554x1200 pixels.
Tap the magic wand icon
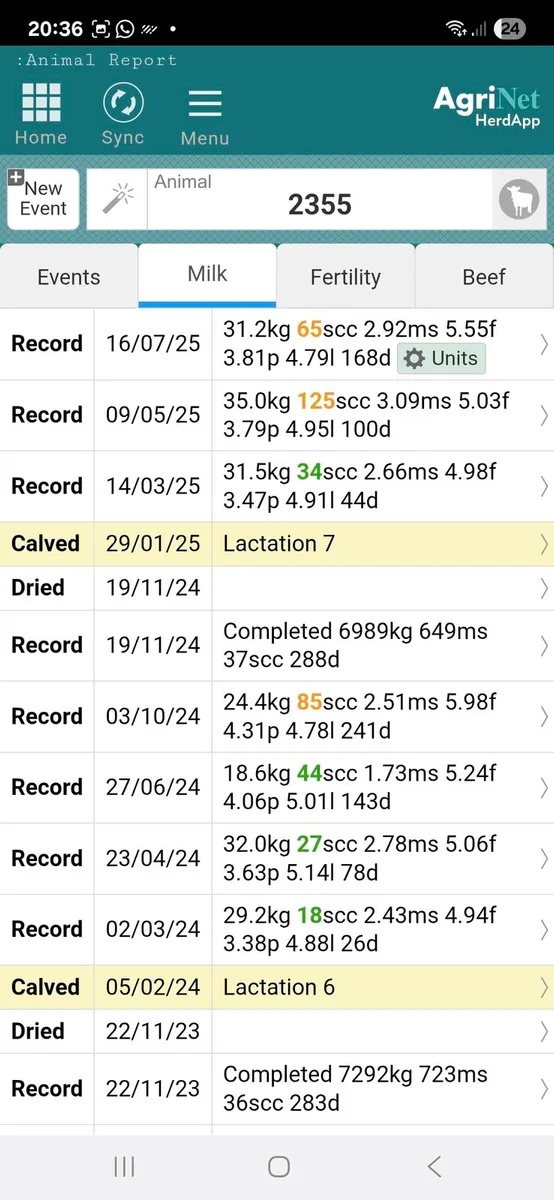point(118,200)
